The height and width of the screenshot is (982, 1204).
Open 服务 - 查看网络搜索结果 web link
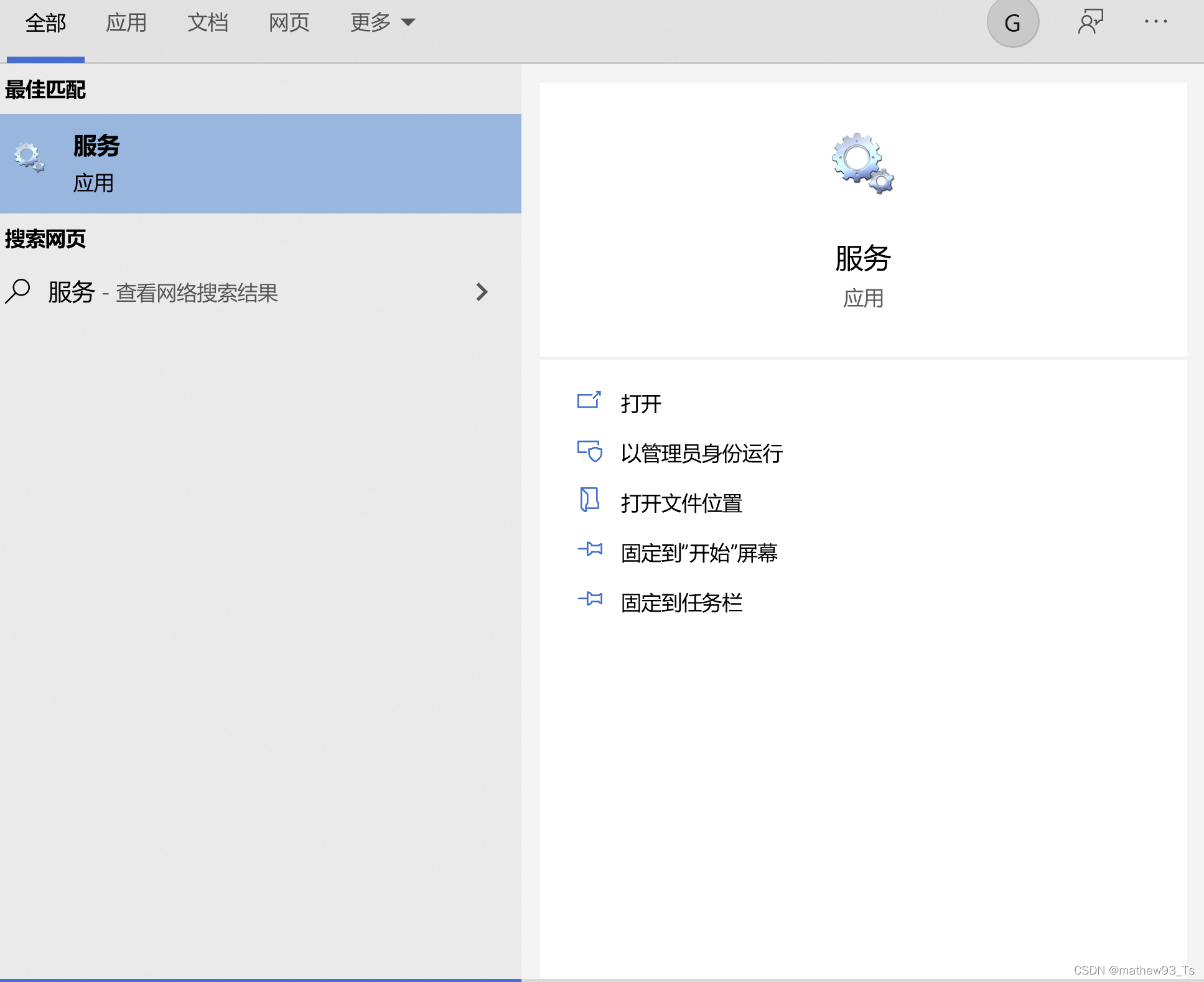tap(163, 292)
